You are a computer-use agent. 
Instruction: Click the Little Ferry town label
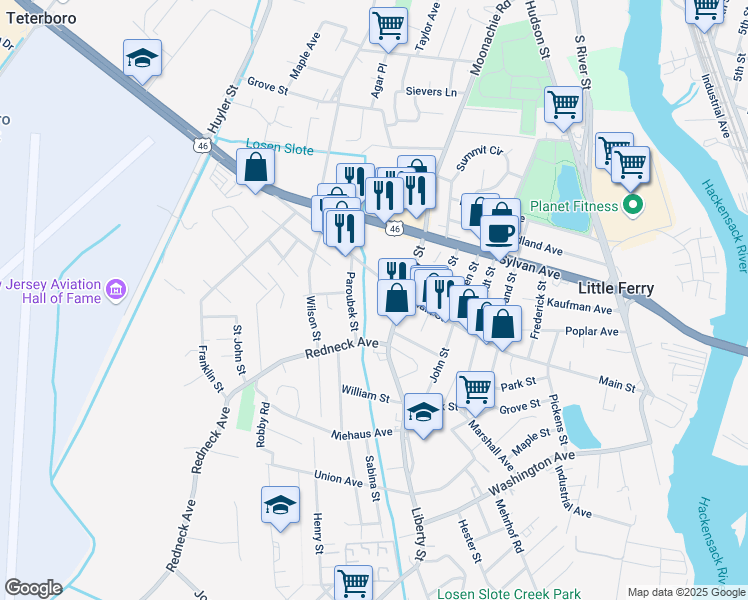[616, 288]
